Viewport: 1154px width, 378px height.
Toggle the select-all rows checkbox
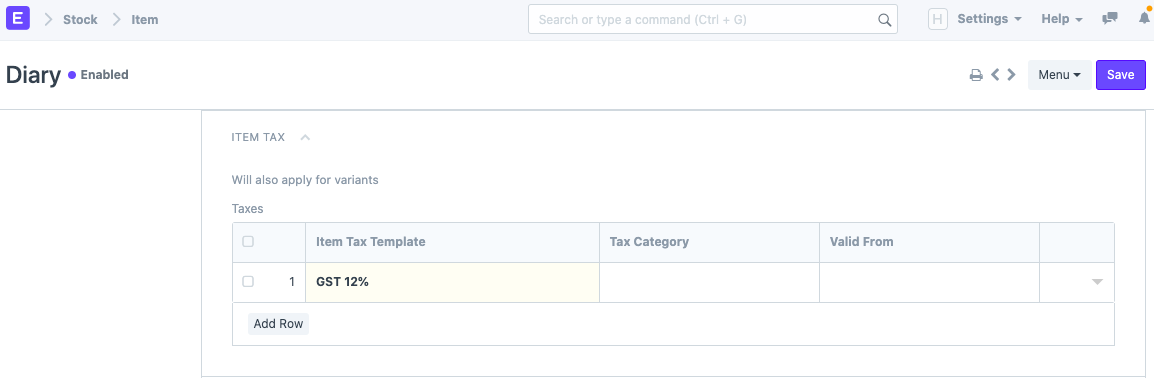[x=248, y=241]
